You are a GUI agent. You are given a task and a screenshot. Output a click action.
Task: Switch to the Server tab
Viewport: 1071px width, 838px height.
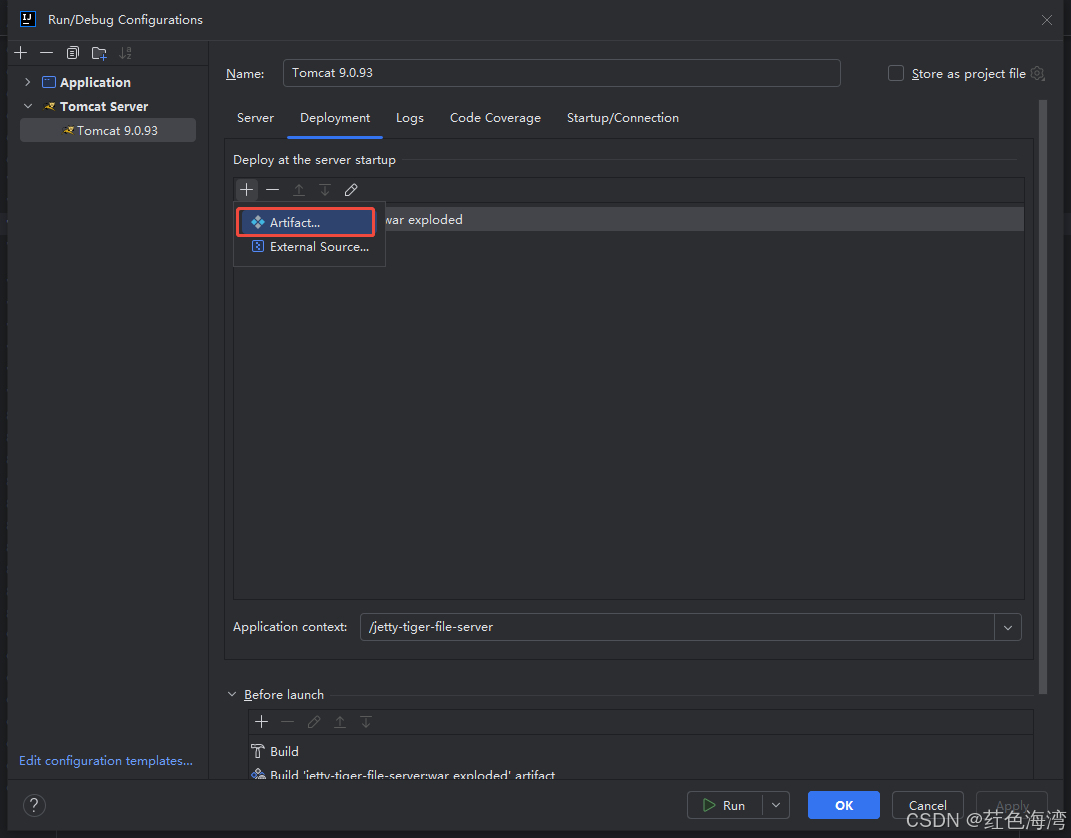[255, 118]
